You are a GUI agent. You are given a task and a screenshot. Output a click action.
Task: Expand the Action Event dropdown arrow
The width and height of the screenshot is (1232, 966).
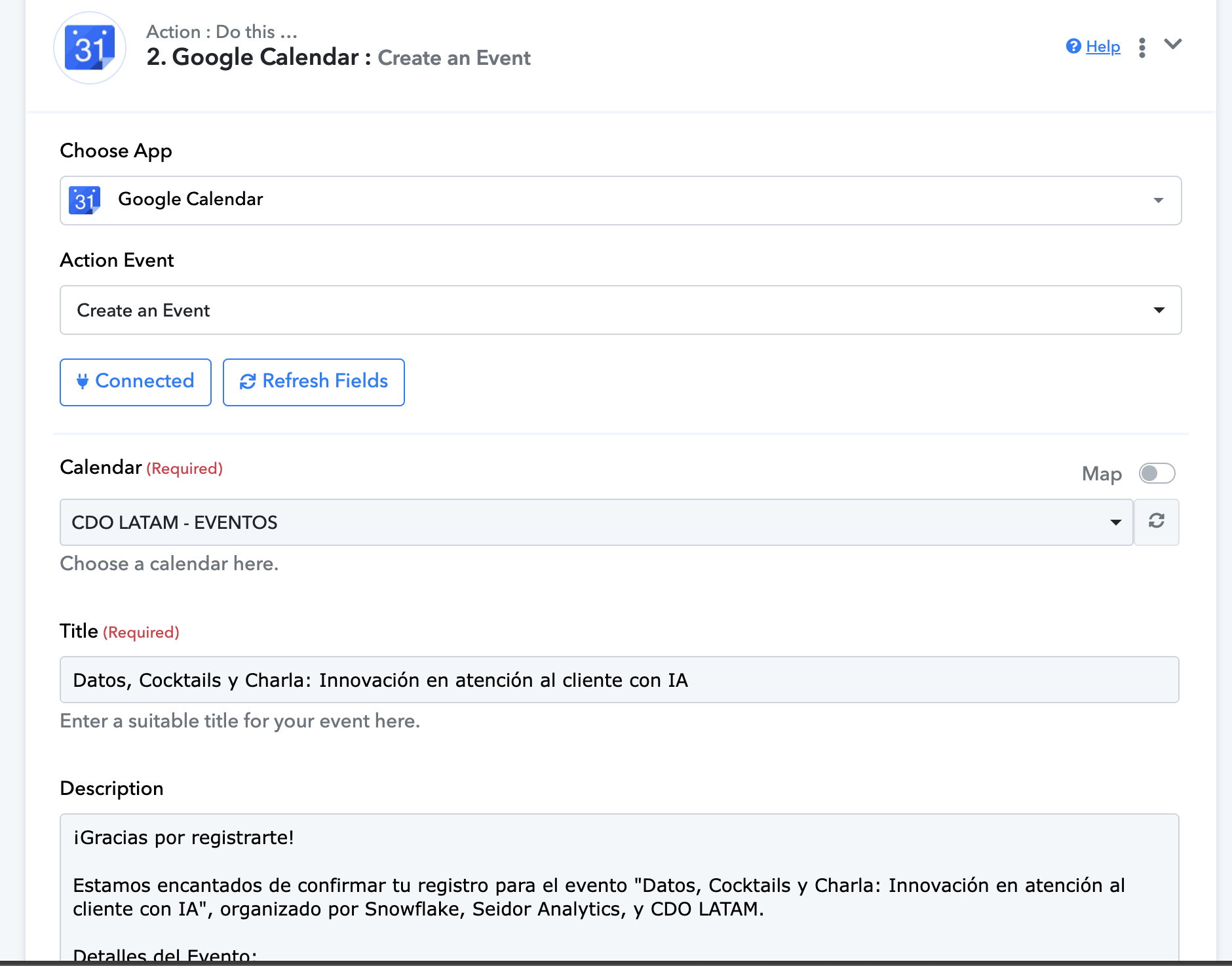(x=1159, y=310)
